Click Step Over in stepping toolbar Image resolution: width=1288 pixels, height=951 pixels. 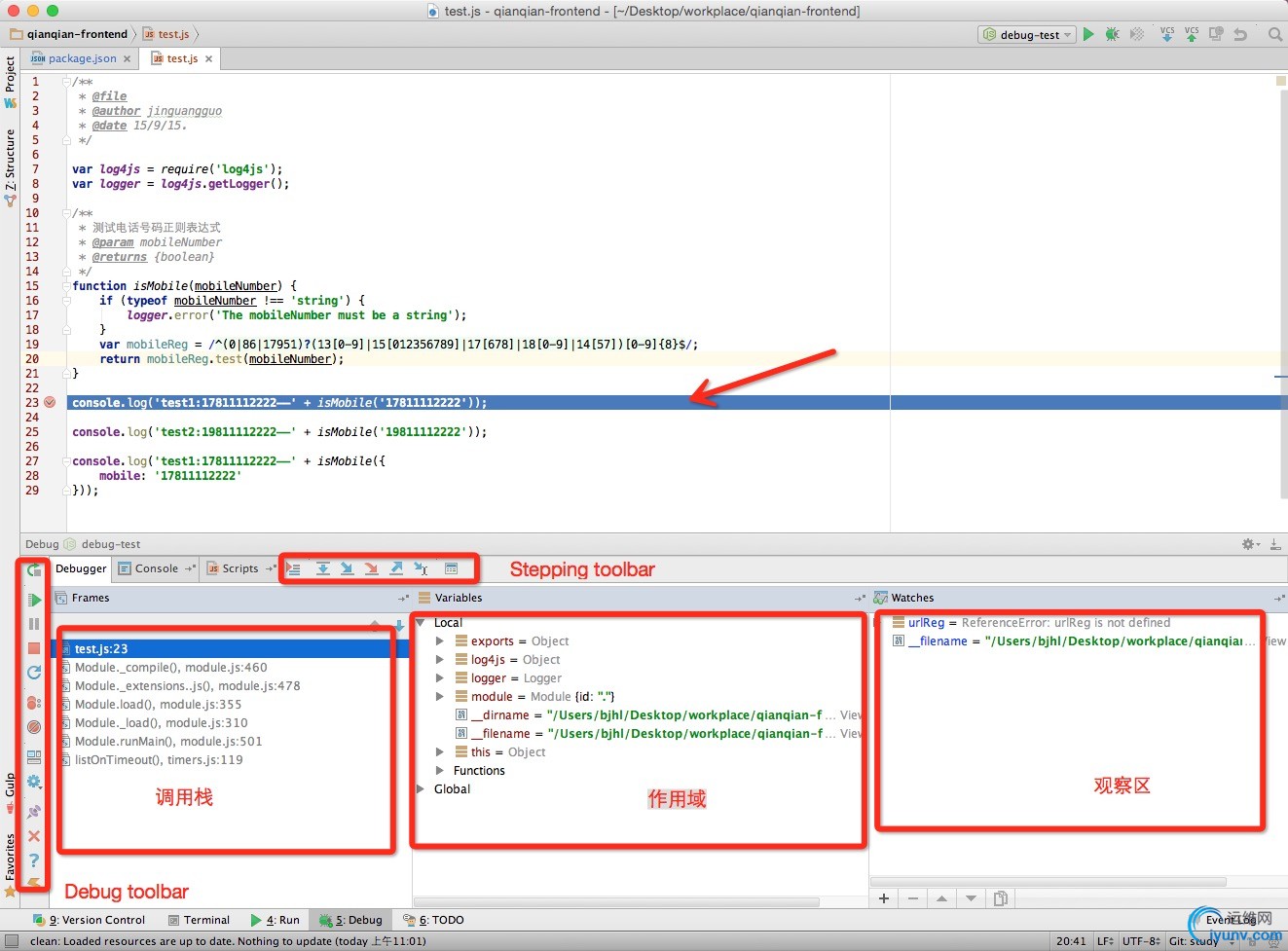pos(322,568)
